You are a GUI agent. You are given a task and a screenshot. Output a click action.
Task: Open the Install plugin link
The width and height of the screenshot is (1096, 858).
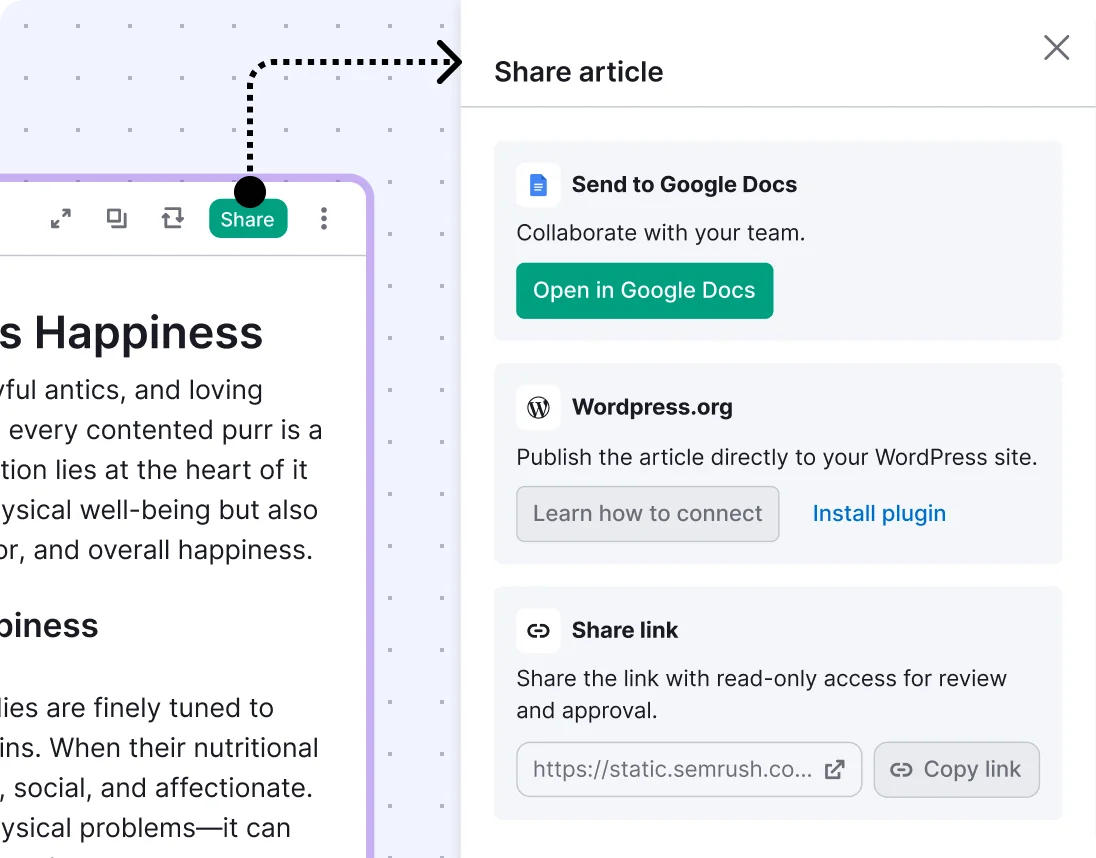[x=879, y=514]
